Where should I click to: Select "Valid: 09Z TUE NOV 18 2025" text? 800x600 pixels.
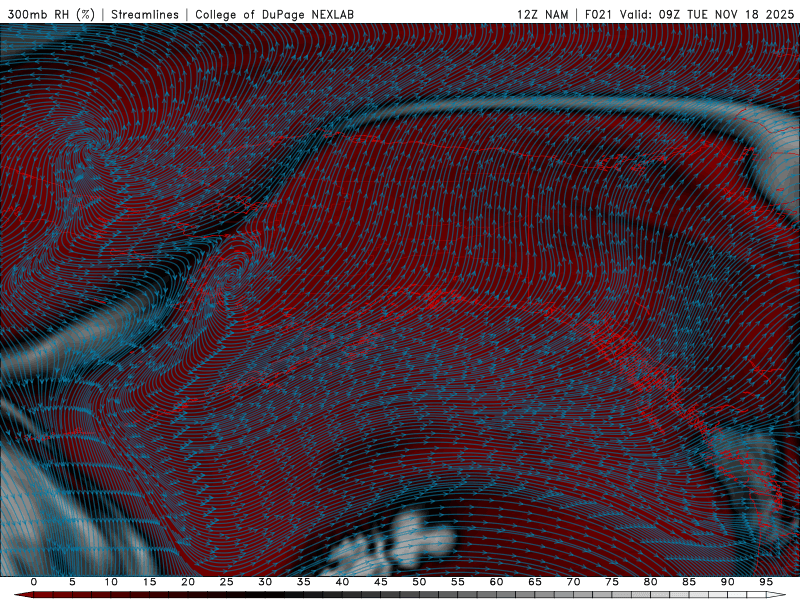(x=707, y=15)
